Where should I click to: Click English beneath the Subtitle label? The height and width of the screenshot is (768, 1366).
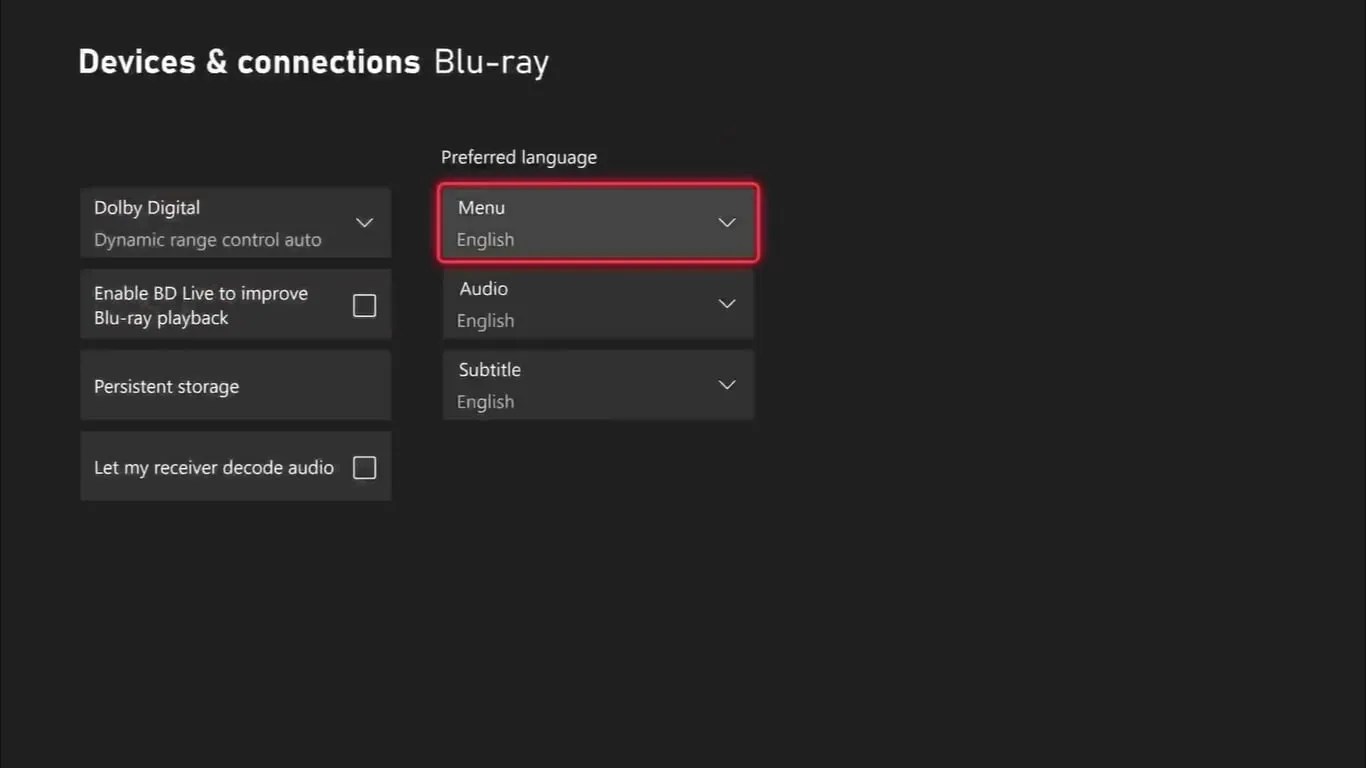[485, 401]
